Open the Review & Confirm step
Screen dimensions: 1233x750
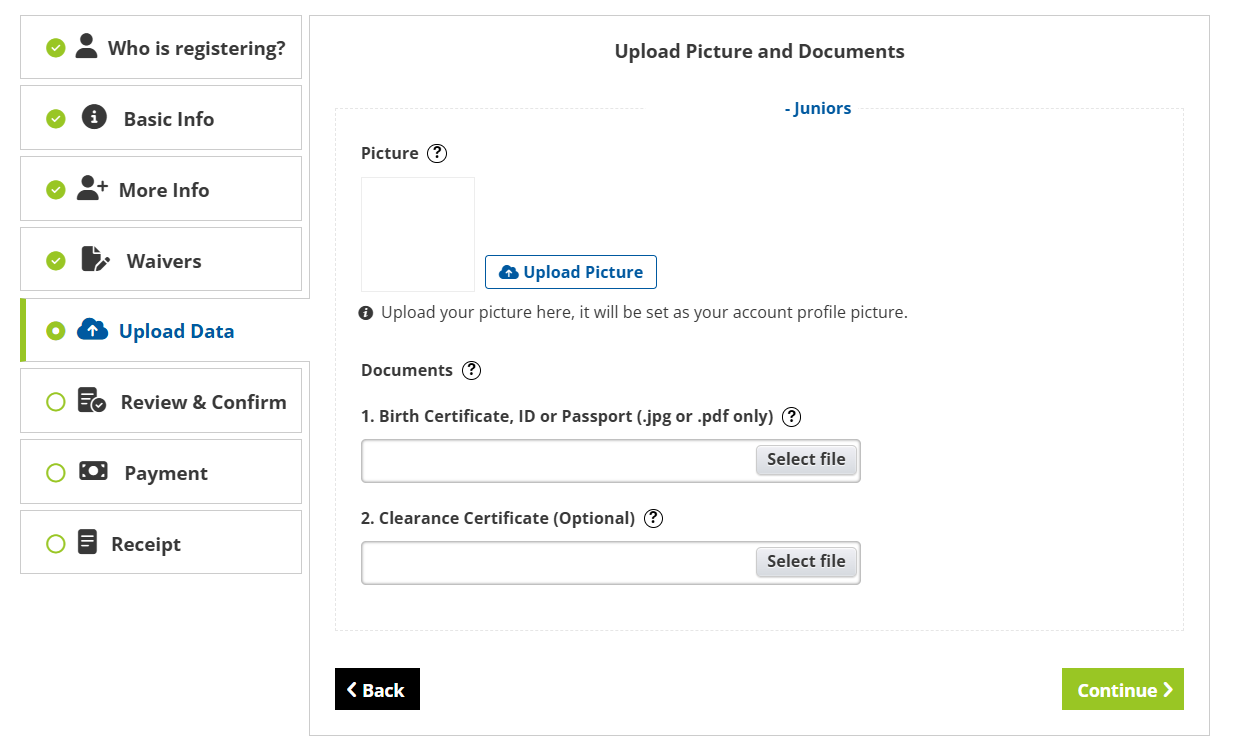[x=203, y=402]
